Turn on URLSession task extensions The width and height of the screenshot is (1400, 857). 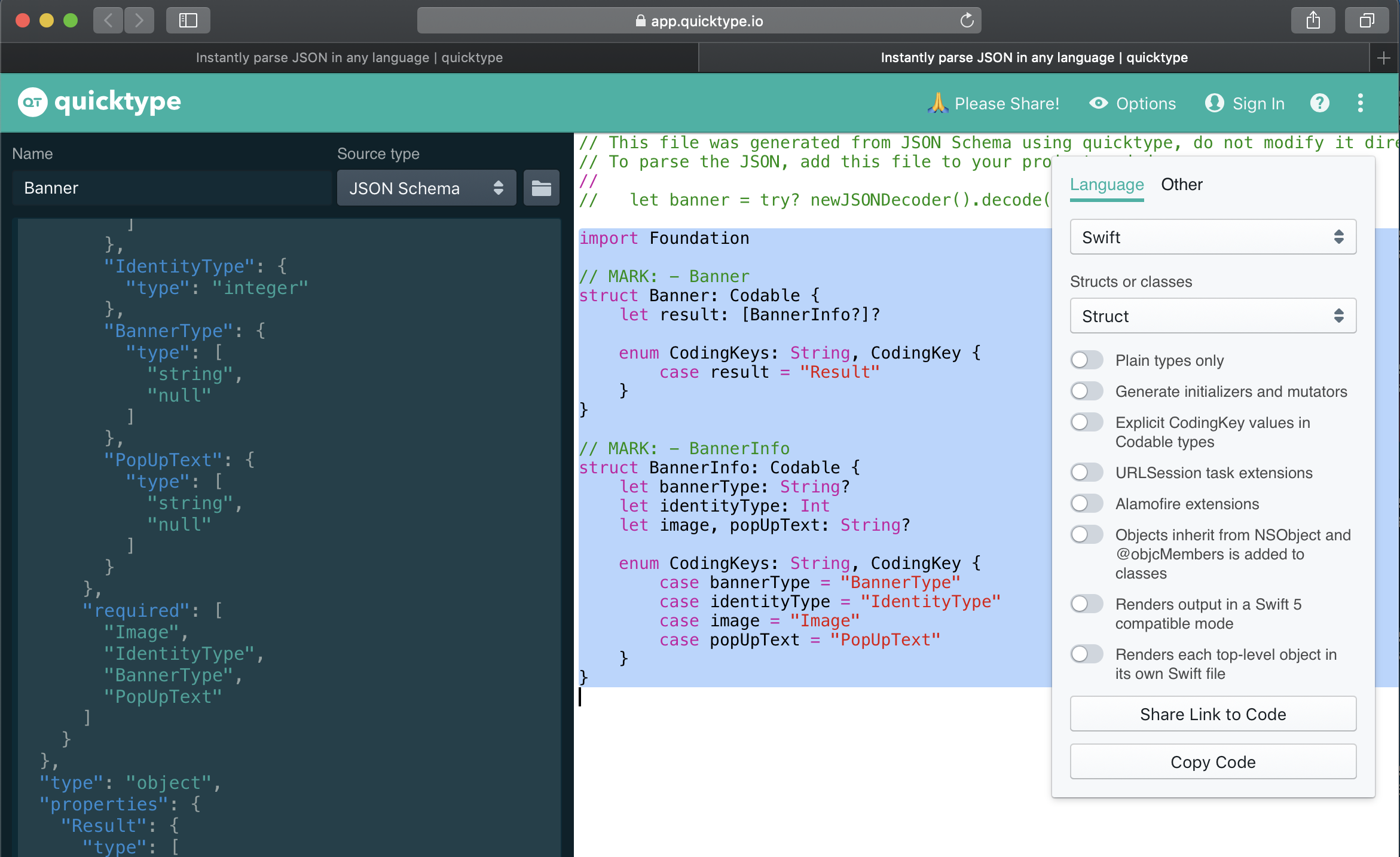click(x=1086, y=473)
